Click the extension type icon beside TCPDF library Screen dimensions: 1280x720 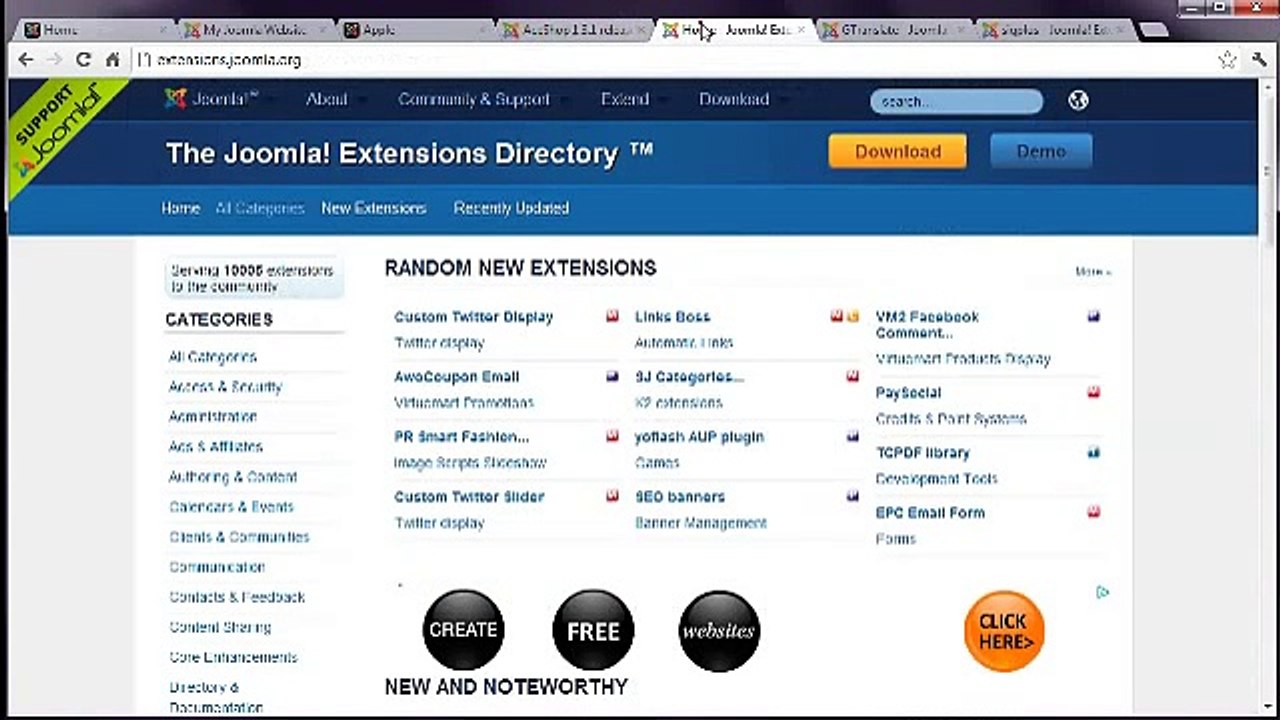click(1094, 452)
